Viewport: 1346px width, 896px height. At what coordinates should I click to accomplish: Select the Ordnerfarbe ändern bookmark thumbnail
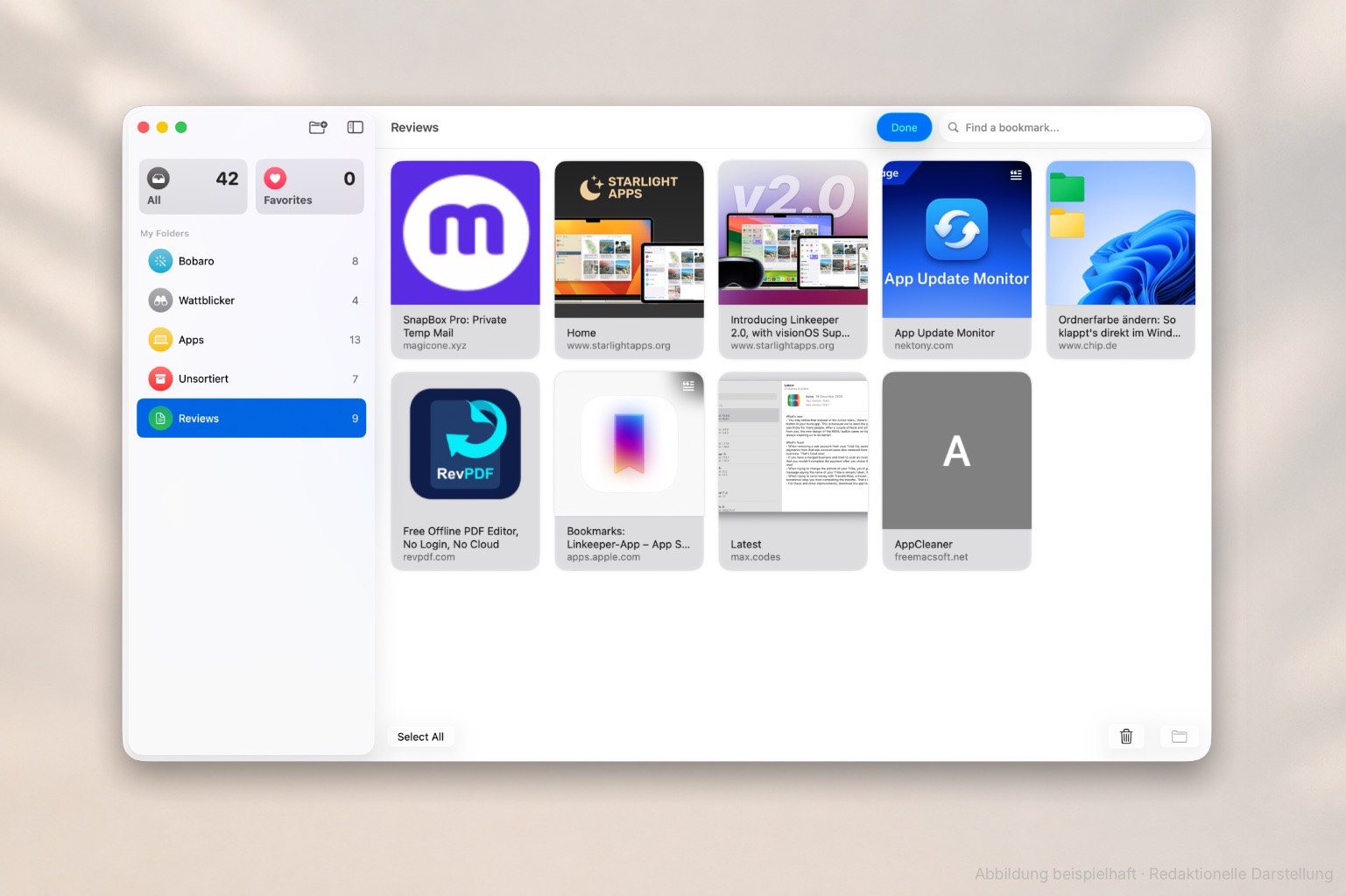point(1120,233)
